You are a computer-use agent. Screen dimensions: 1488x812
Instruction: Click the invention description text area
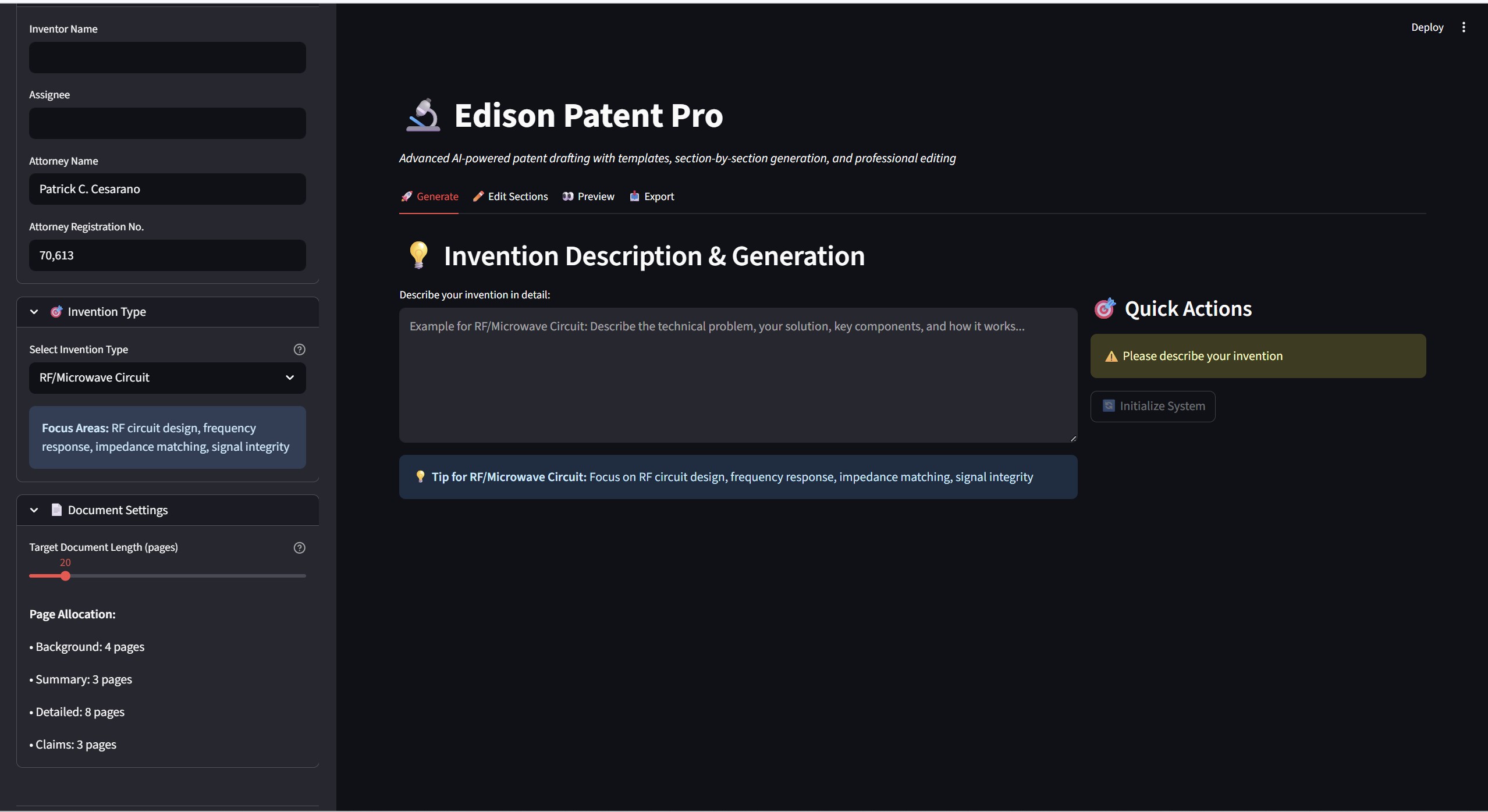[737, 375]
